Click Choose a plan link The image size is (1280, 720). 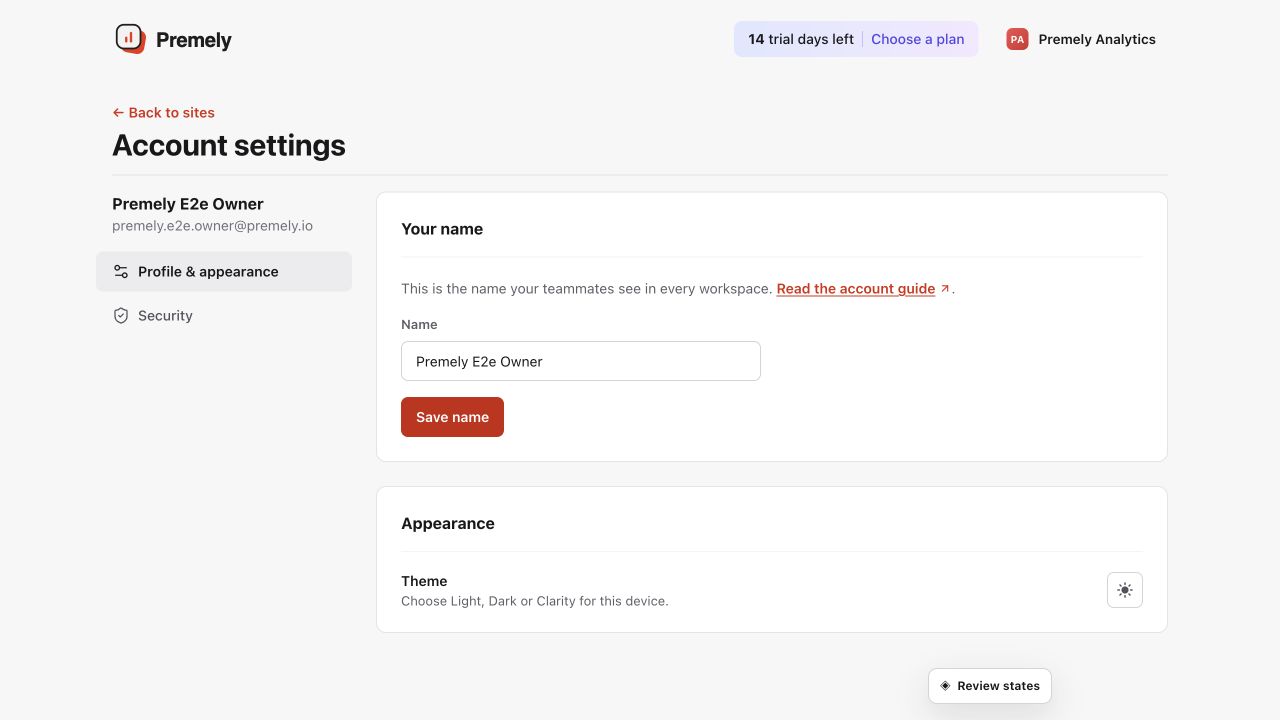coord(918,39)
